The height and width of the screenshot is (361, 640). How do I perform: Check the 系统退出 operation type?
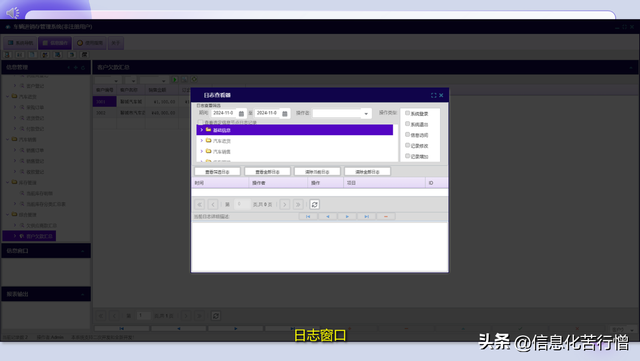[407, 124]
